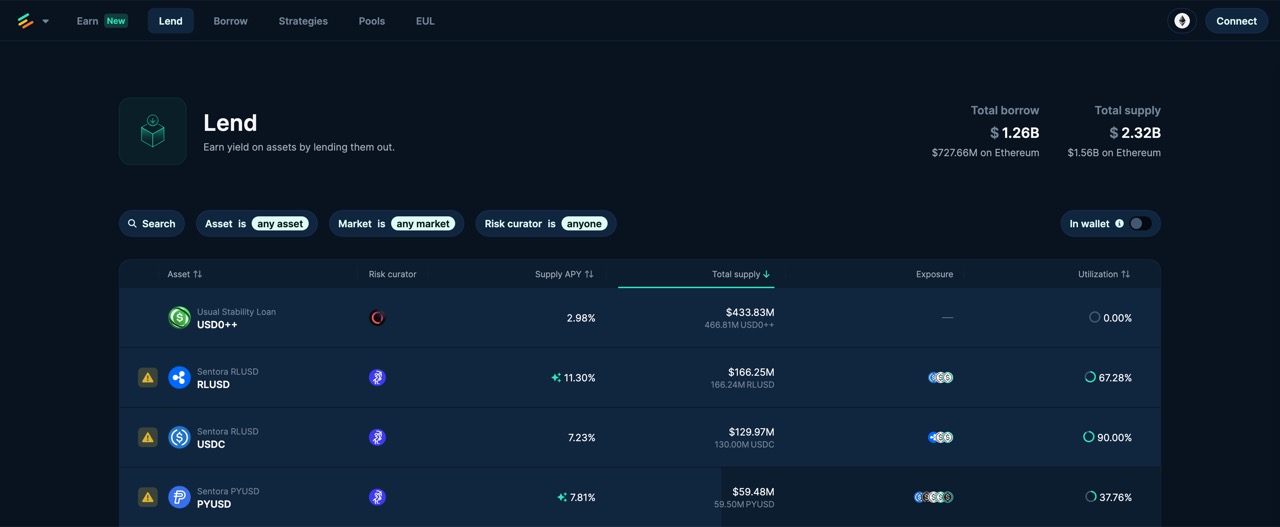The width and height of the screenshot is (1280, 527).
Task: Sort by Supply APY column
Action: pos(564,274)
